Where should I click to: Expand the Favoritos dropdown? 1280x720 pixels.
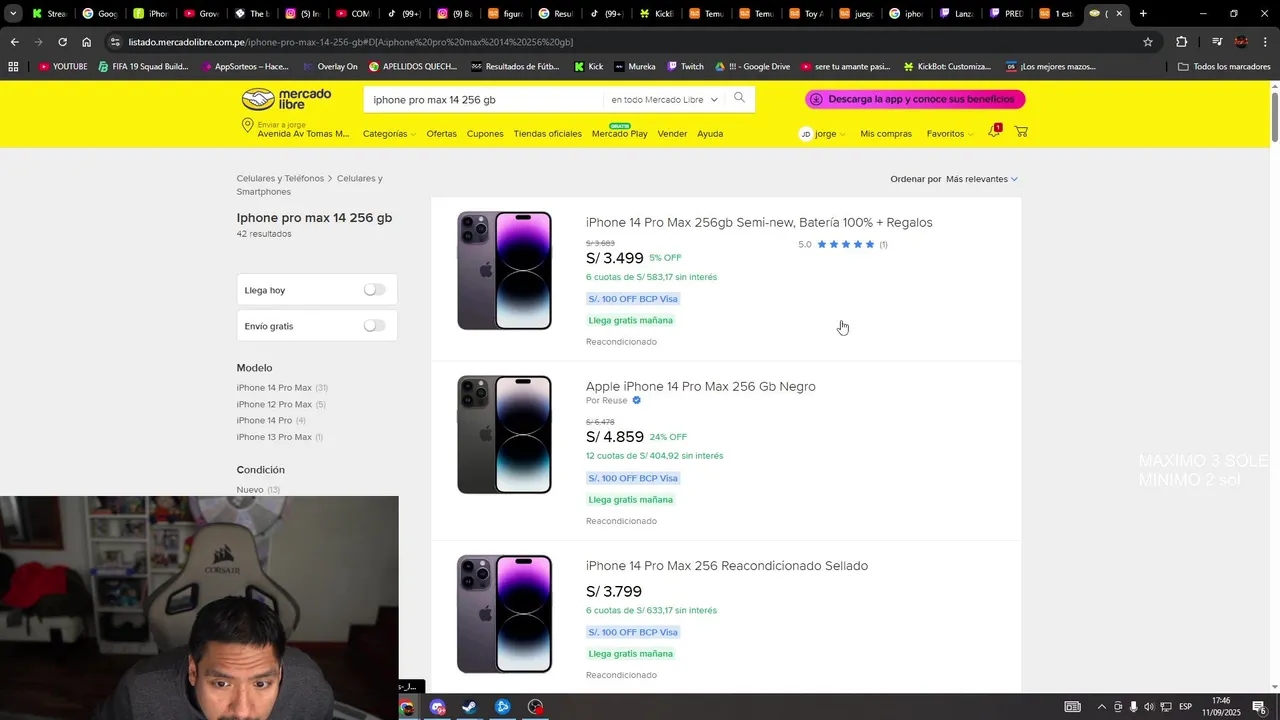coord(950,134)
